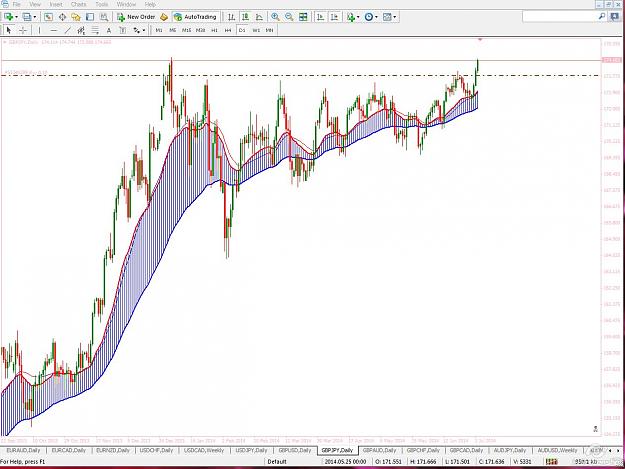Image resolution: width=625 pixels, height=469 pixels.
Task: Switch to MN monthly timeframe
Action: [270, 30]
